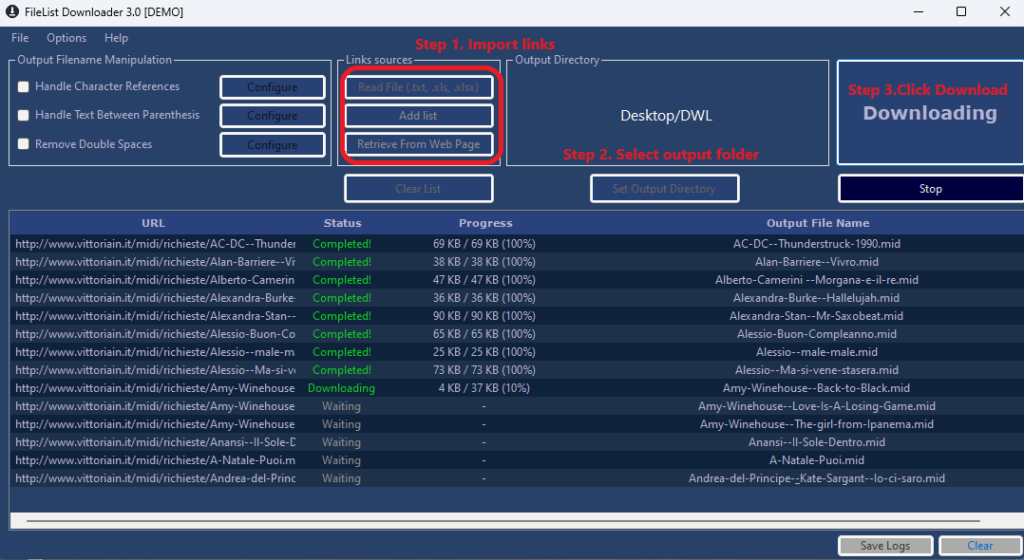
Task: Click the 25 KB / 25 KB (100%) progress cell
Action: 484,352
